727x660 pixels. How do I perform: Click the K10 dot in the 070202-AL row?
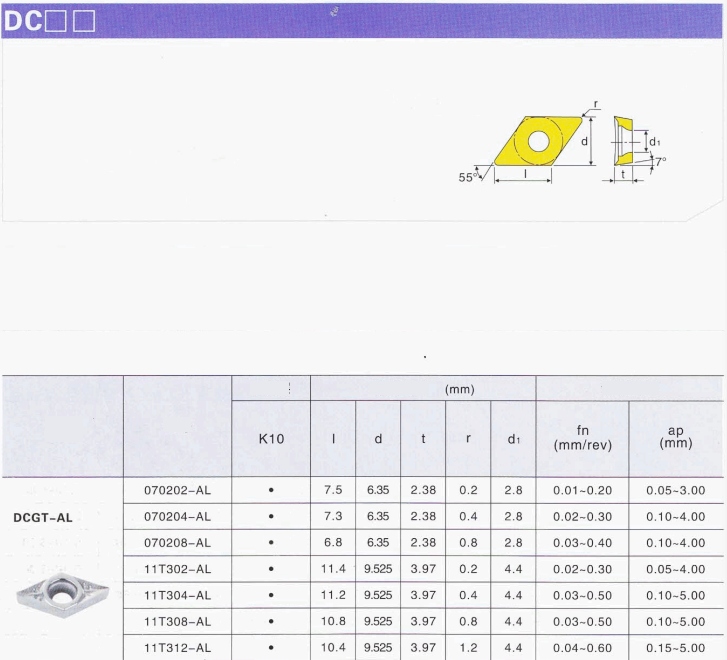click(x=271, y=490)
